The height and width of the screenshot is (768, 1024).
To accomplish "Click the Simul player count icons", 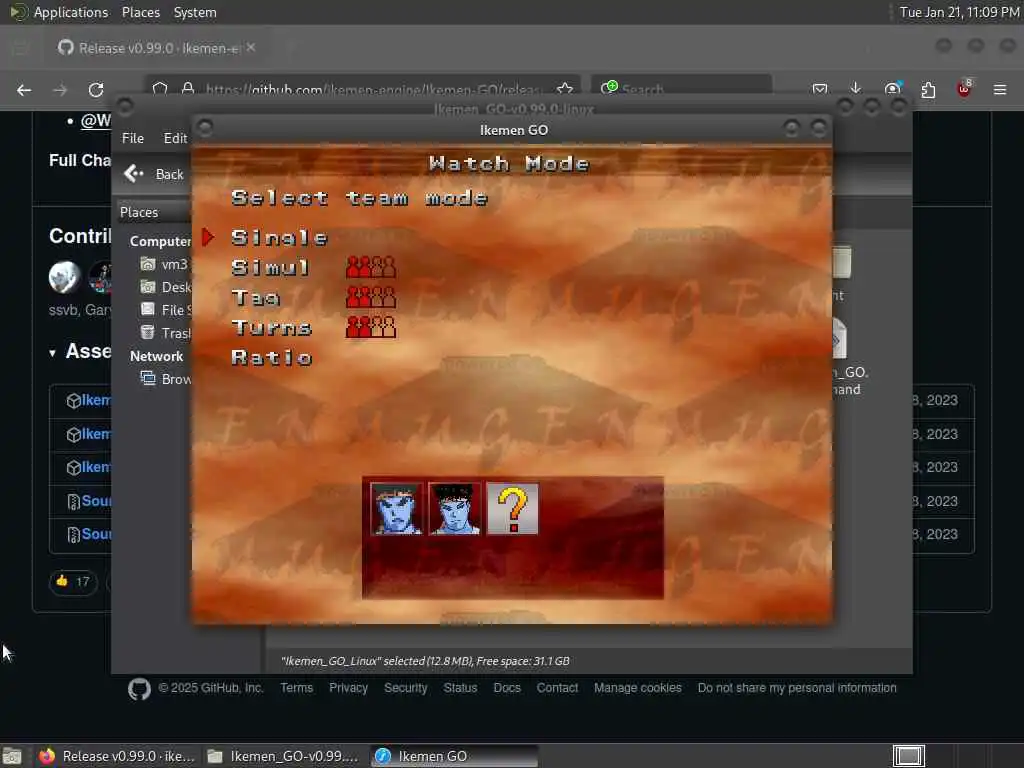I will point(370,267).
